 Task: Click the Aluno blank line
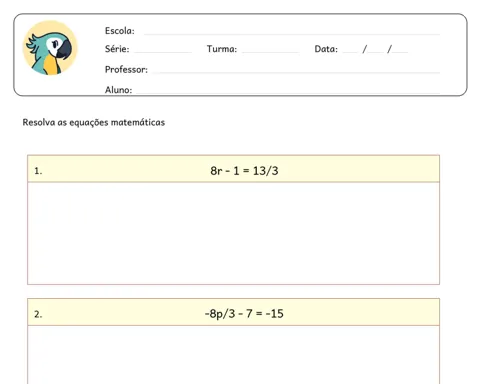pyautogui.click(x=288, y=93)
